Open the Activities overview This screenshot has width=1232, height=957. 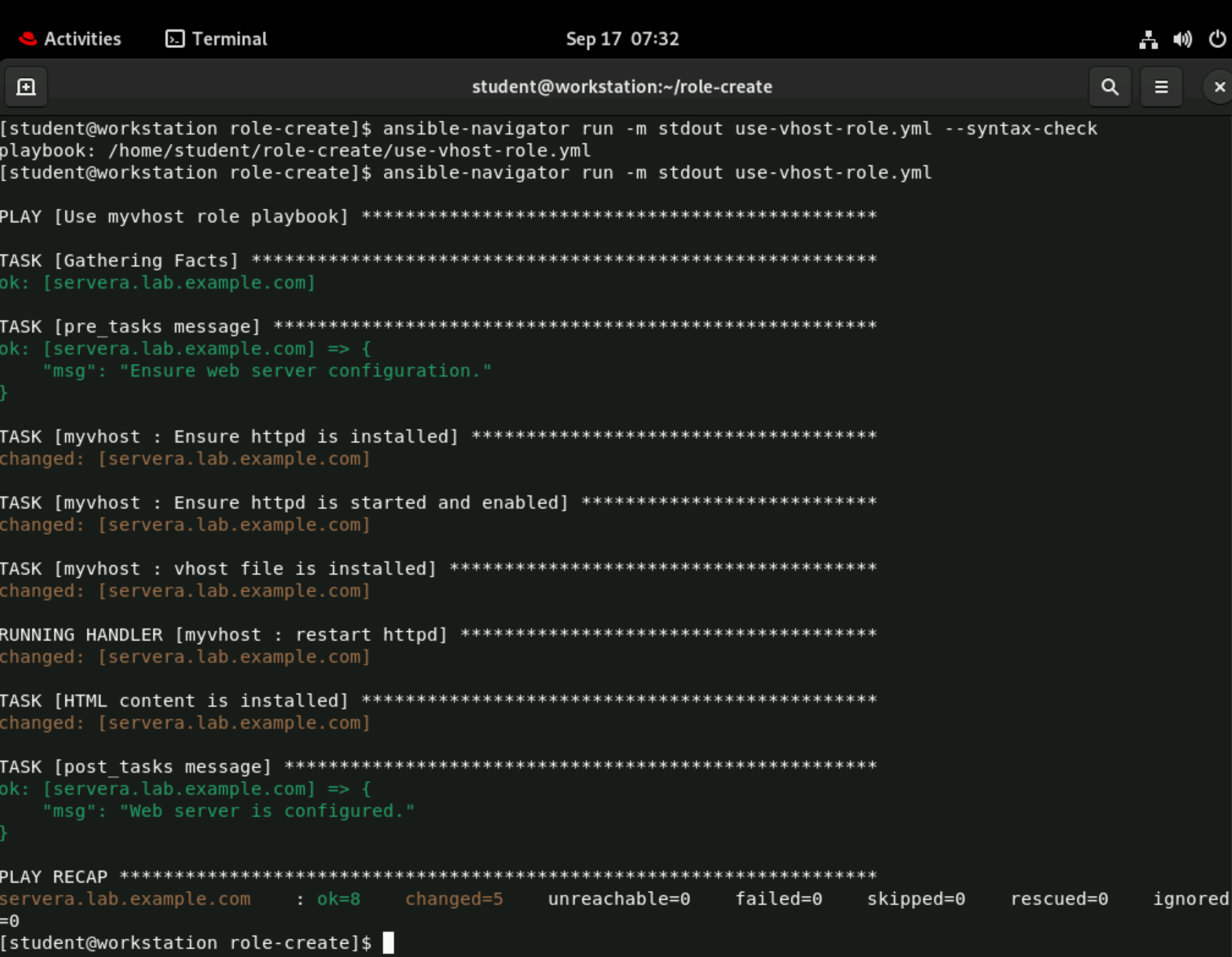click(x=81, y=38)
